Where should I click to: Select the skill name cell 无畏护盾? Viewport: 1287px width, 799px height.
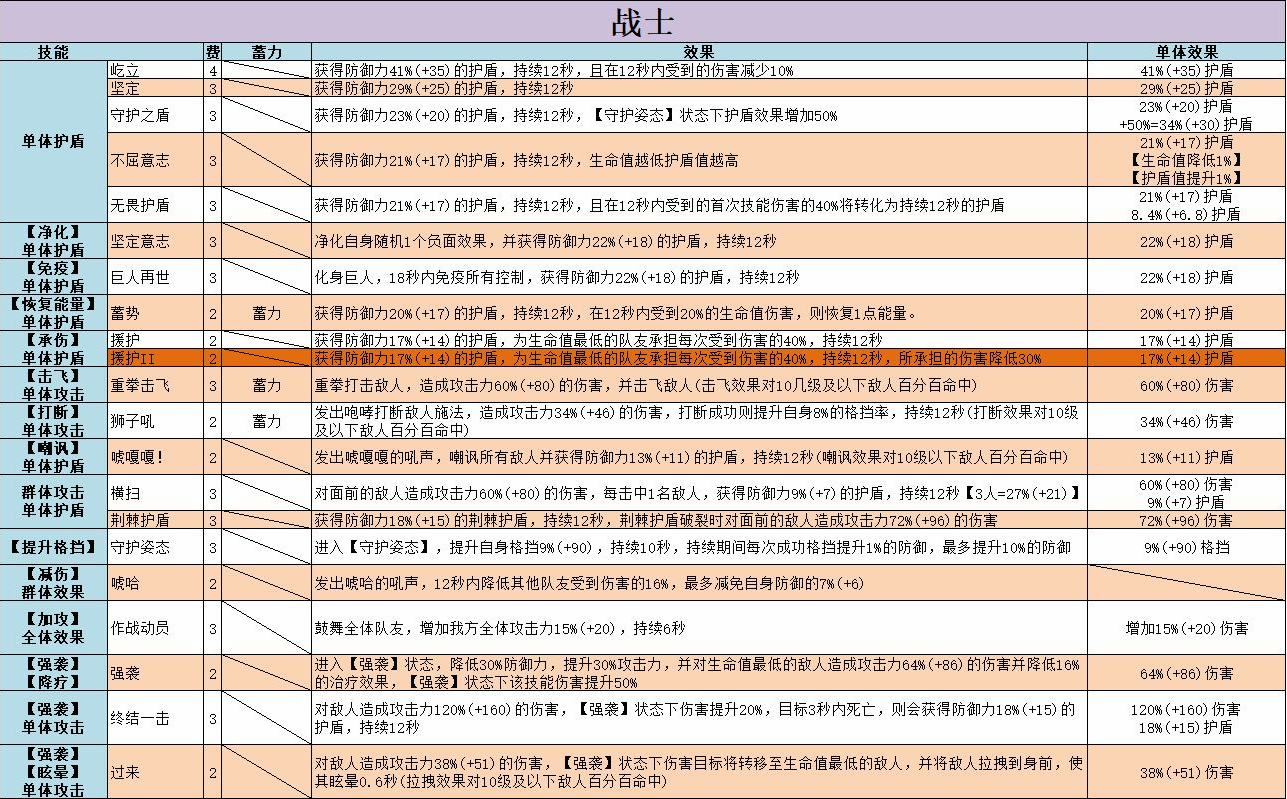pos(155,205)
